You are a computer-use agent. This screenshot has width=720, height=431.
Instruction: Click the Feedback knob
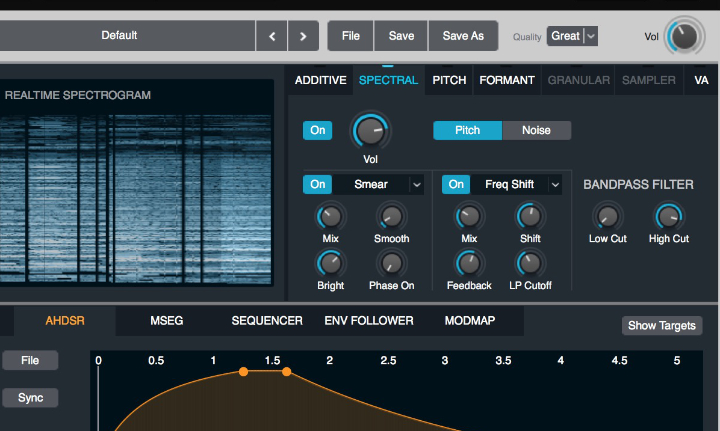[469, 264]
